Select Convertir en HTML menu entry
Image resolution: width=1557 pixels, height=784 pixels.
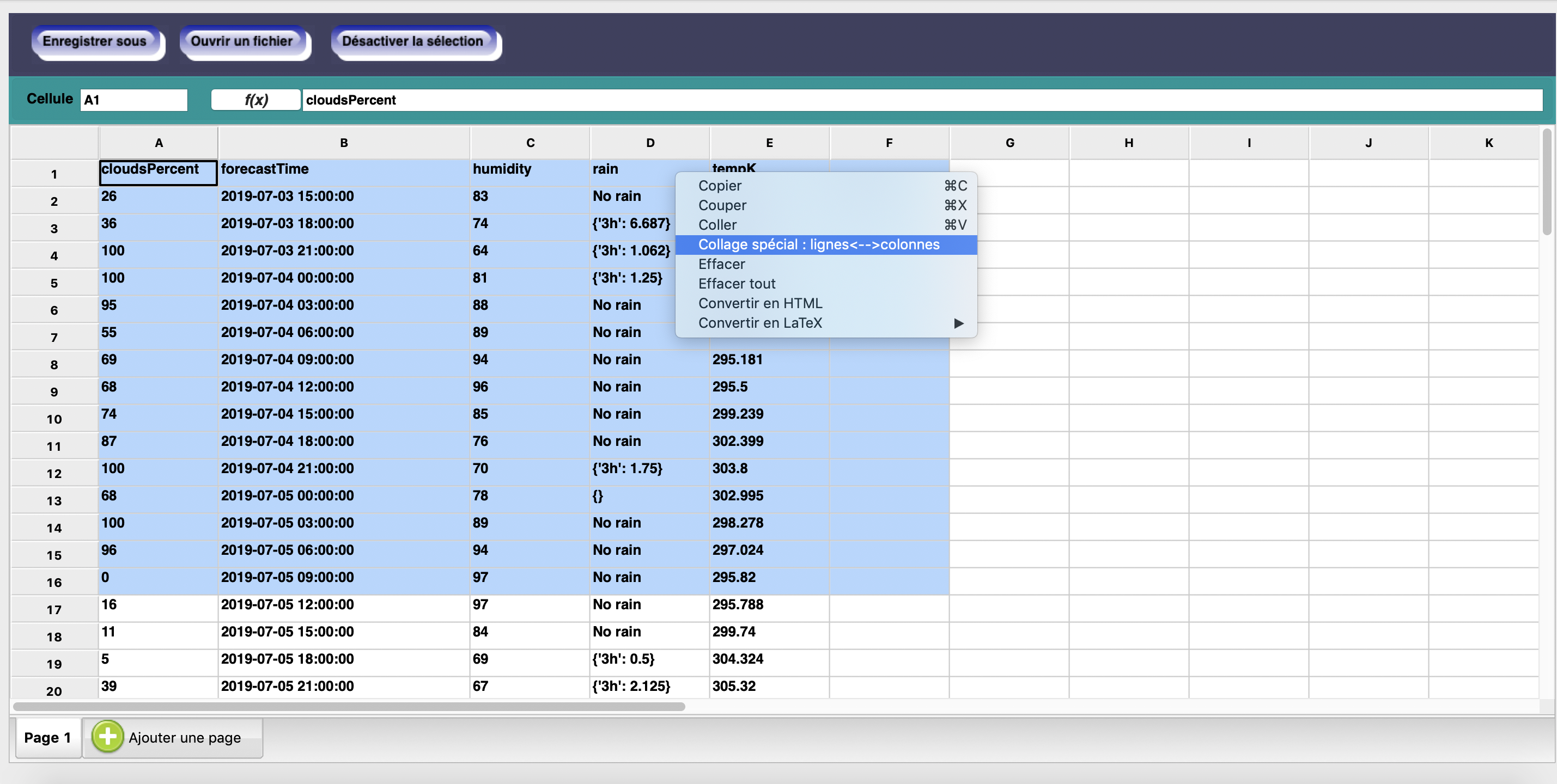(x=826, y=303)
